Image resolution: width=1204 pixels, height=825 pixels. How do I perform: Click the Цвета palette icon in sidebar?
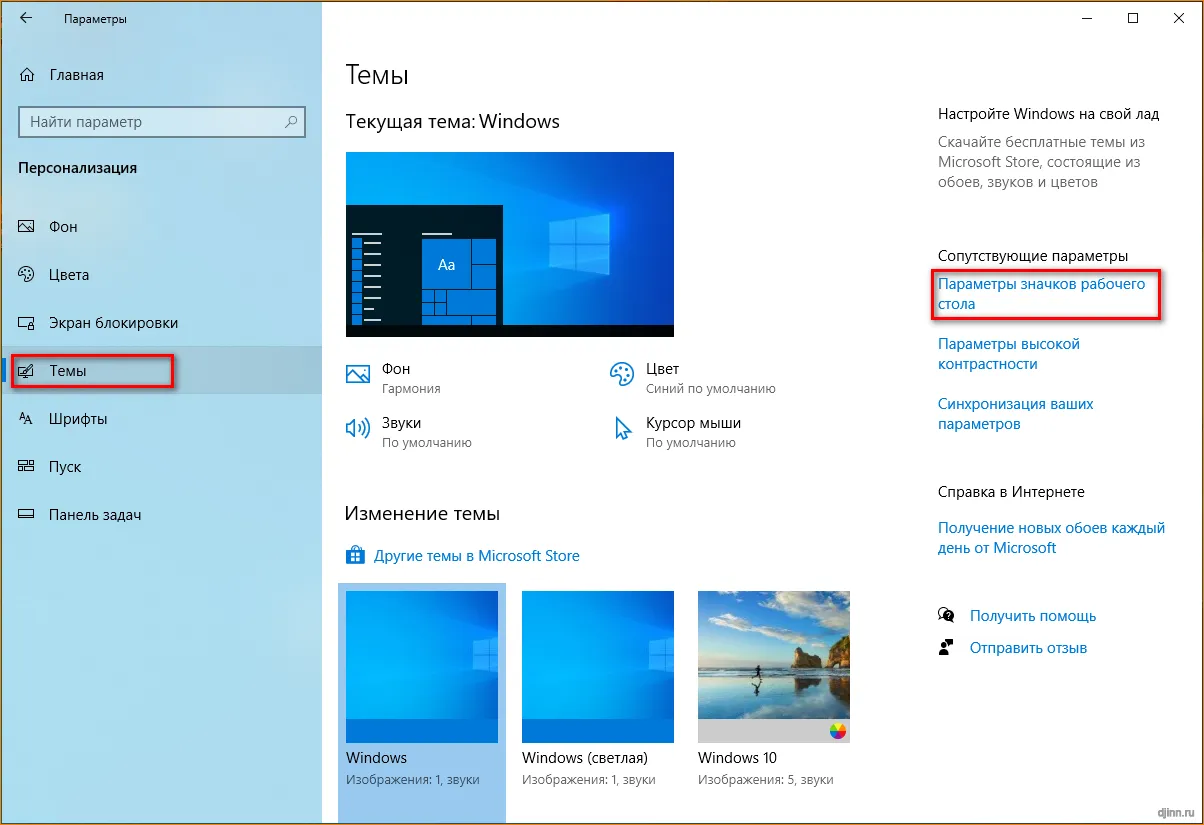pyautogui.click(x=27, y=274)
